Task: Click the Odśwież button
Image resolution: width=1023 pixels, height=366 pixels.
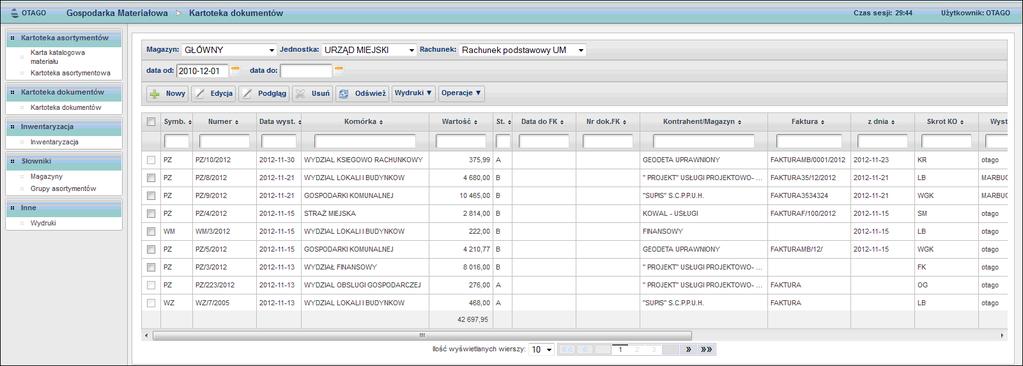Action: coord(362,93)
